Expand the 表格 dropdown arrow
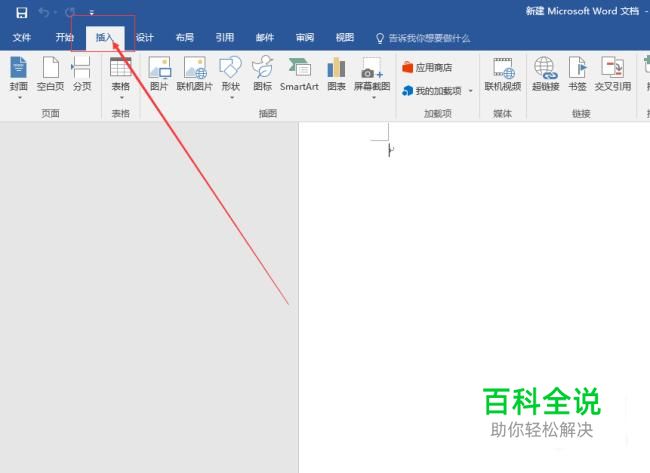Image resolution: width=650 pixels, height=473 pixels. coord(121,98)
